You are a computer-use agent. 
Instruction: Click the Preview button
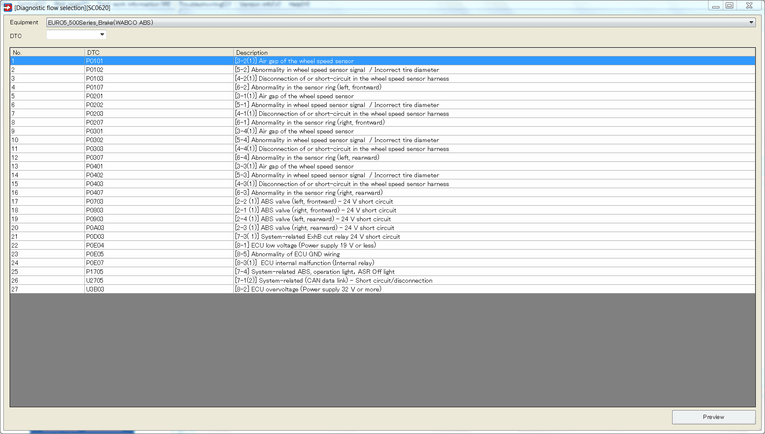click(x=713, y=417)
